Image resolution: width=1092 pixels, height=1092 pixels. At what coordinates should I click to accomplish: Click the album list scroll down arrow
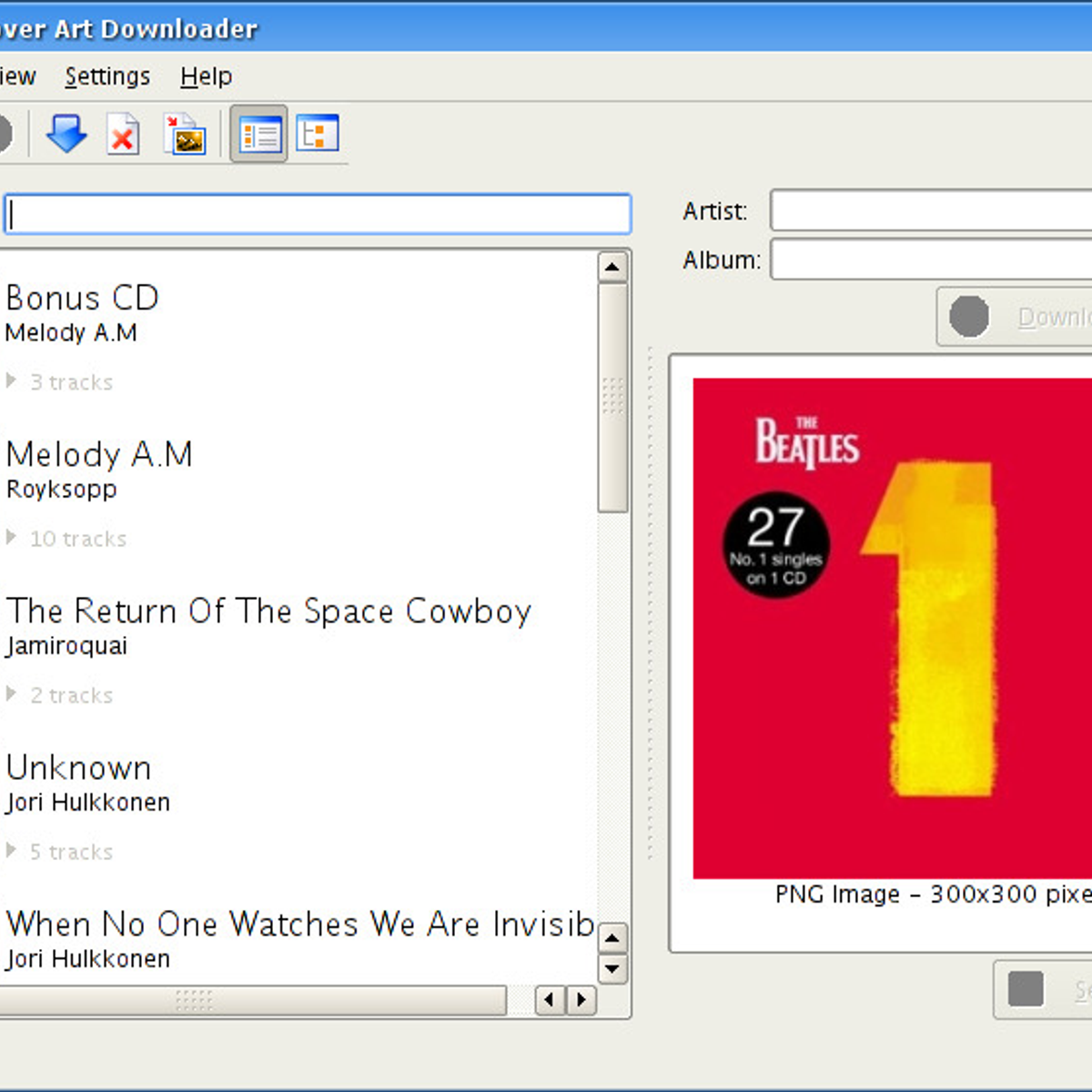[x=612, y=968]
